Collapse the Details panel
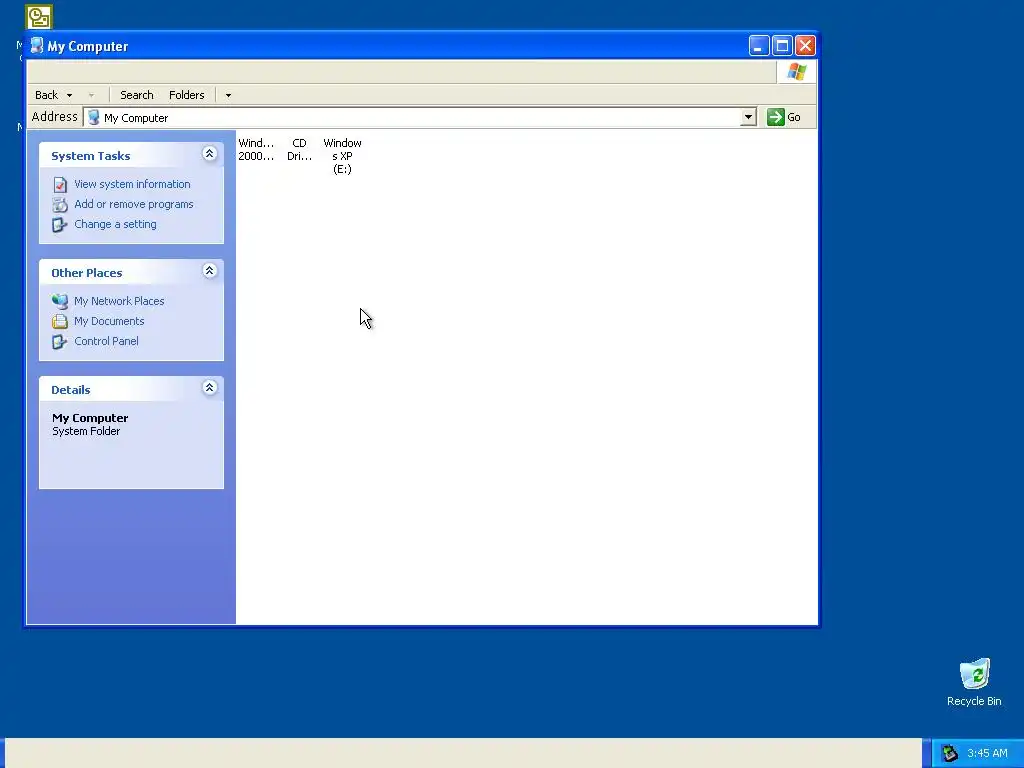This screenshot has height=768, width=1024. click(209, 388)
